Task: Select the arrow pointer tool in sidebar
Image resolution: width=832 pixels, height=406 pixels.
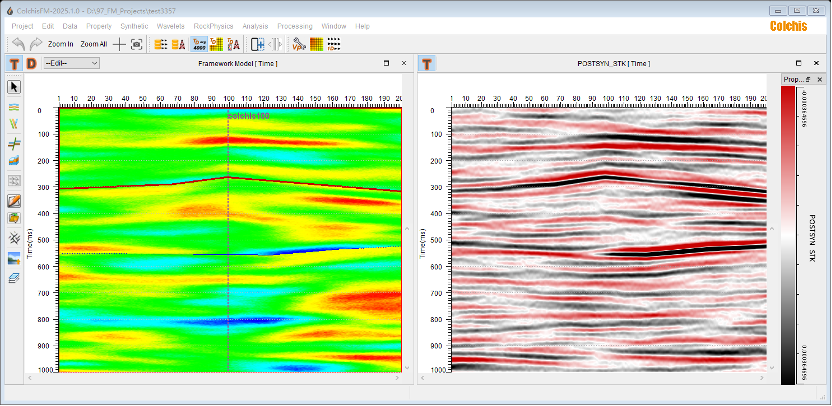Action: pos(14,87)
